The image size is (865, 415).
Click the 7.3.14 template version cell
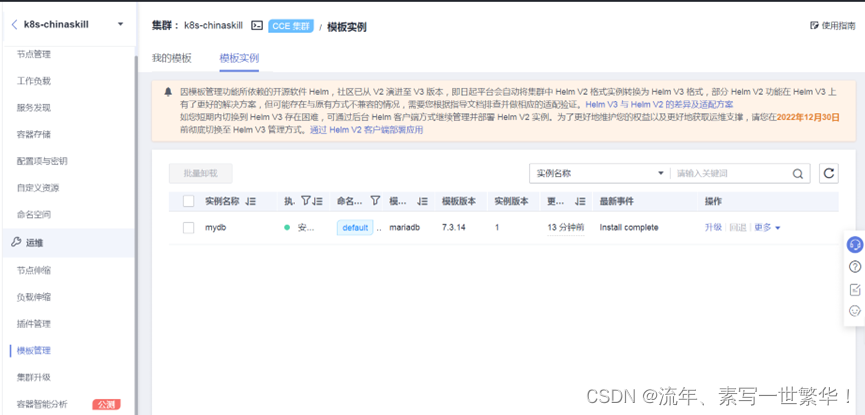coord(453,227)
